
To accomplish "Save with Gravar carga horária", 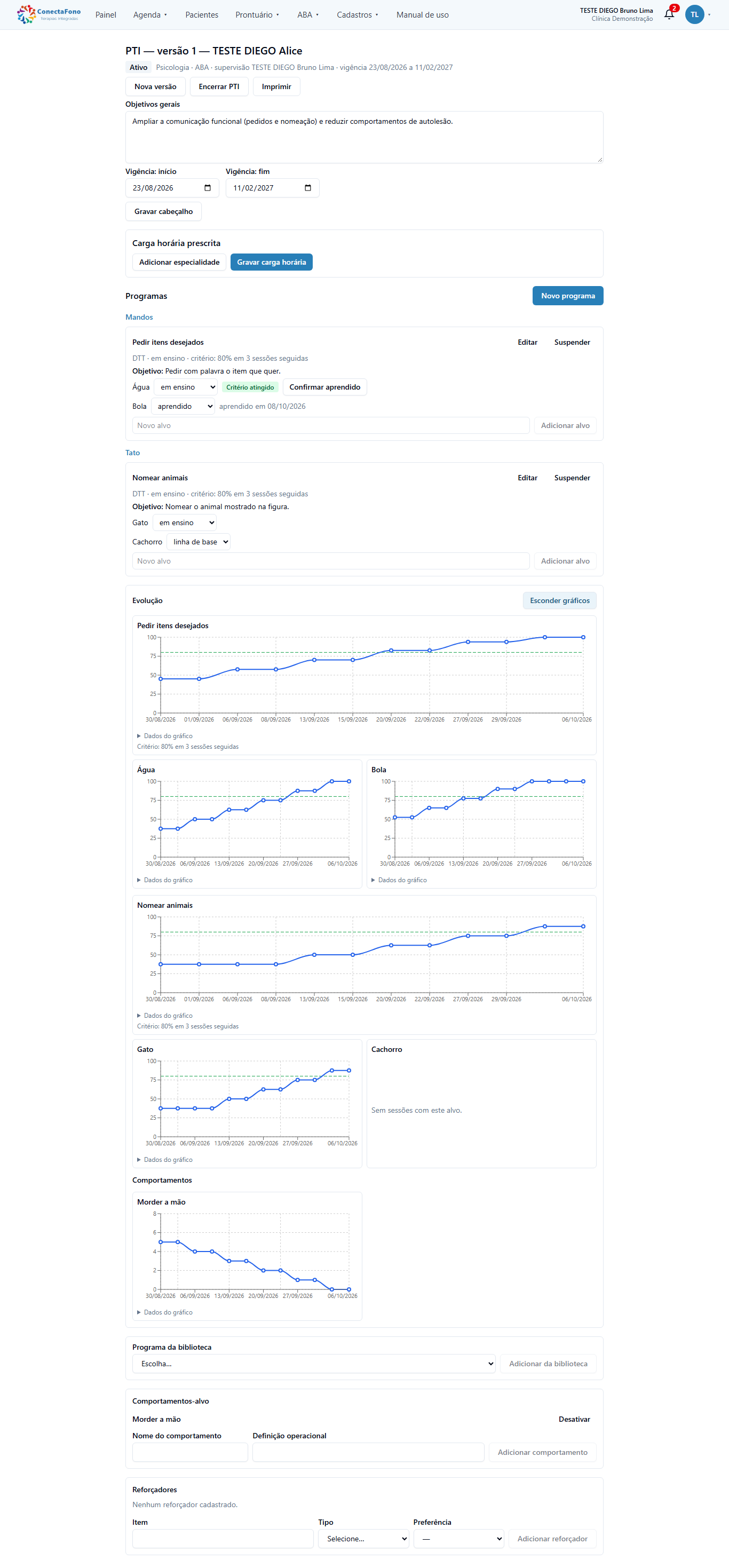I will coord(272,263).
